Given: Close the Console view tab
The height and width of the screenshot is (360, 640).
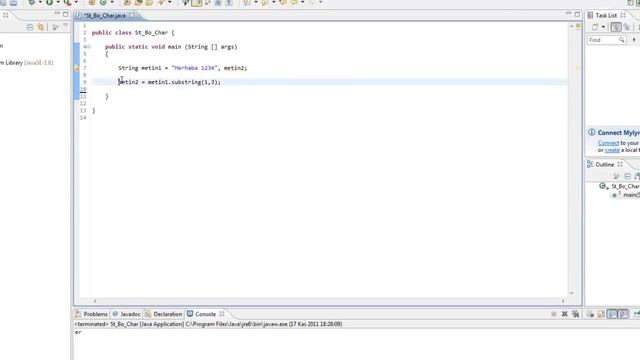Looking at the screenshot, I should [222, 314].
